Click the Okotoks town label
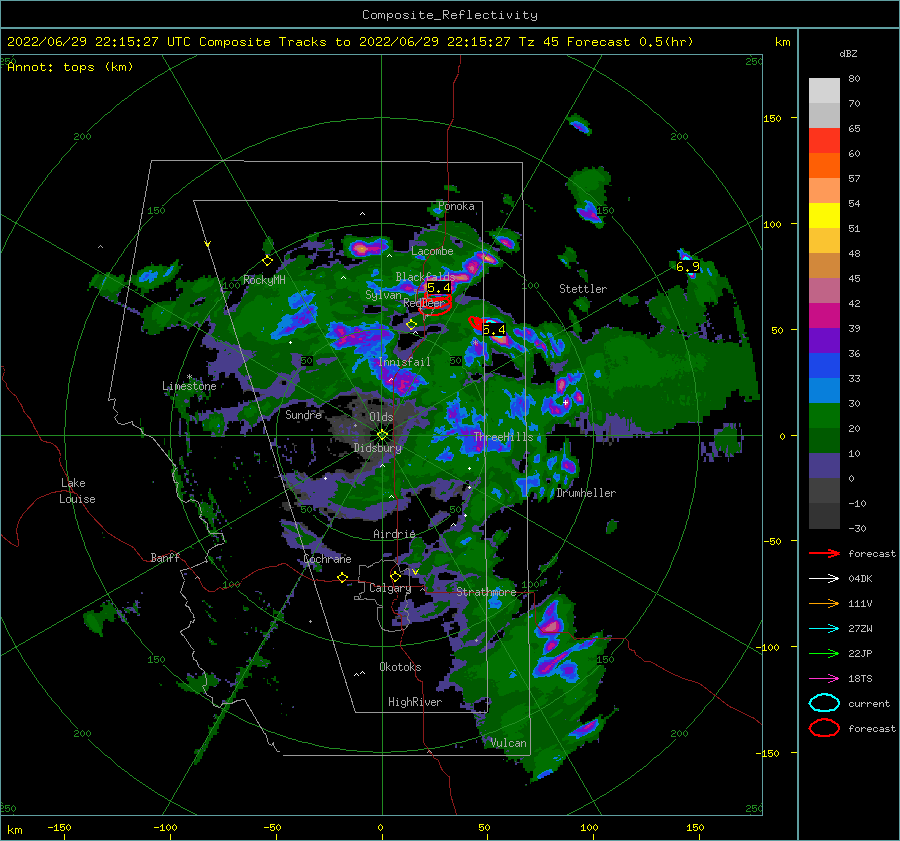The image size is (900, 841). (400, 667)
